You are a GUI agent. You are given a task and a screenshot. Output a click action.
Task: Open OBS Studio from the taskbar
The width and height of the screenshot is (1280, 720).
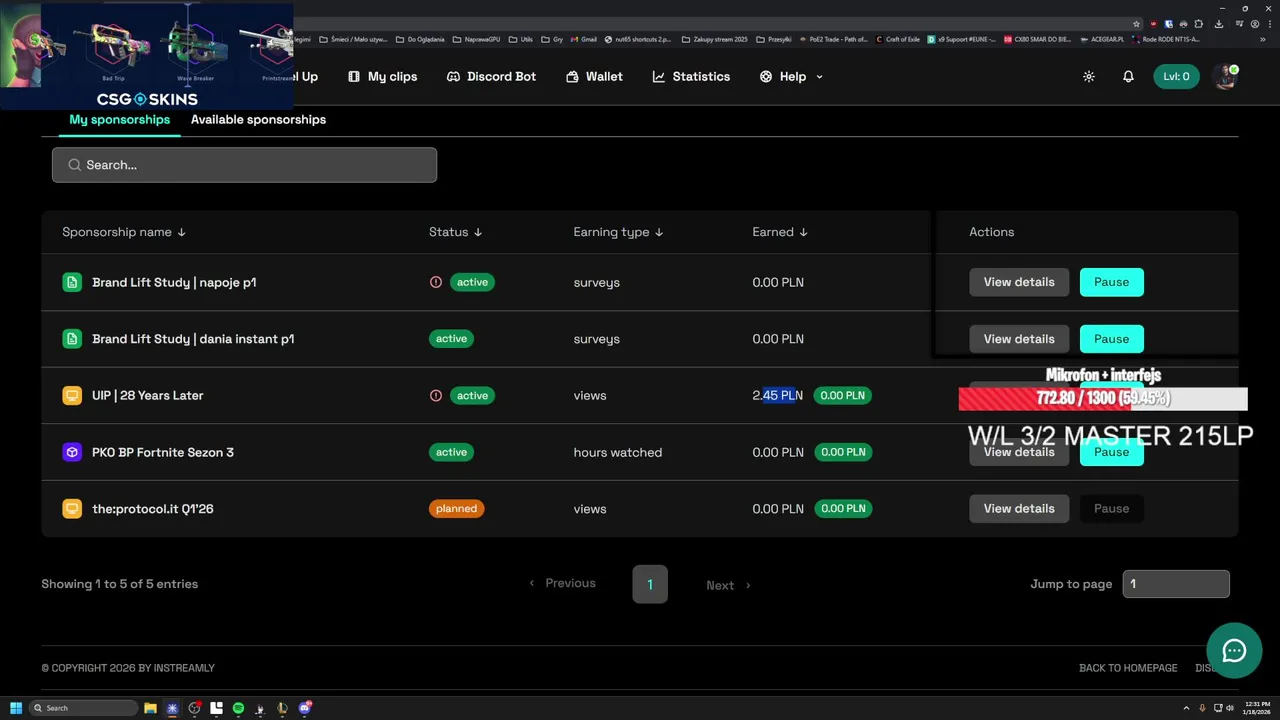pyautogui.click(x=194, y=708)
